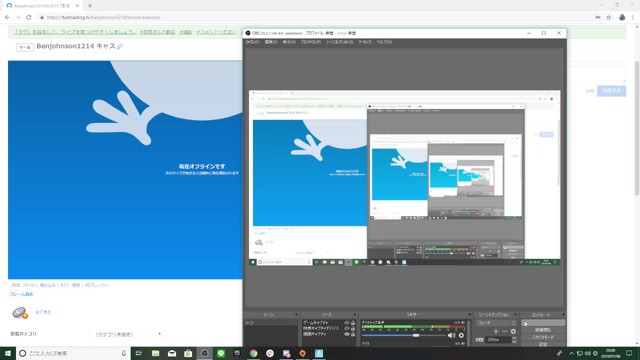Click the LINE app in the taskbar
This screenshot has width=640, height=360.
coord(221,353)
